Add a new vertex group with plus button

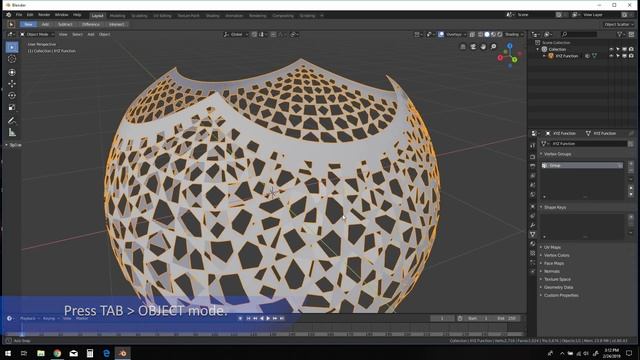pos(631,164)
